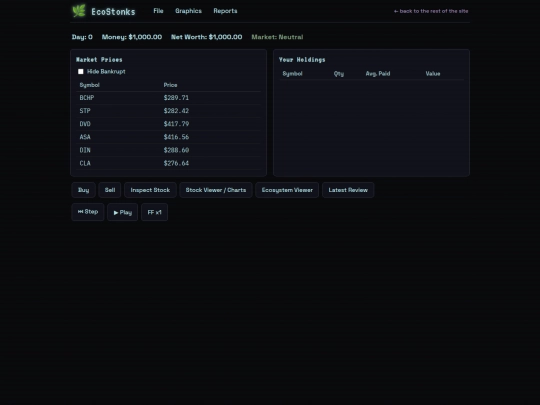
Task: Open the Reports menu
Action: click(x=225, y=11)
